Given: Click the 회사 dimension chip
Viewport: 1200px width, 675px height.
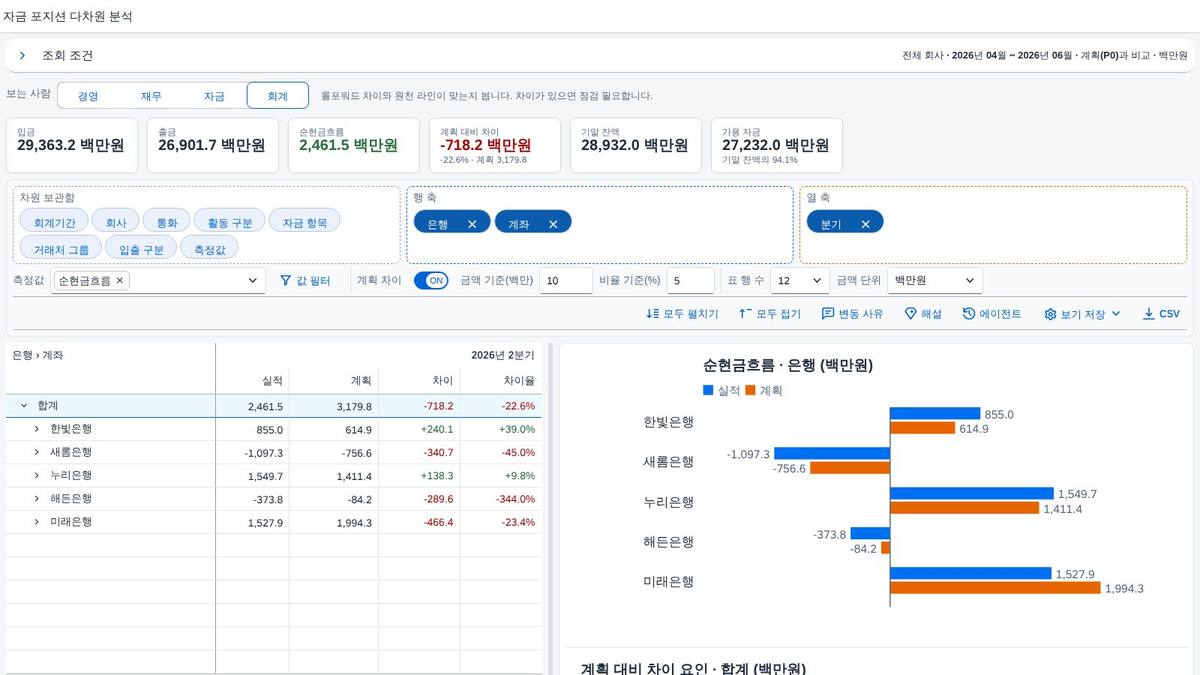Looking at the screenshot, I should pos(116,221).
